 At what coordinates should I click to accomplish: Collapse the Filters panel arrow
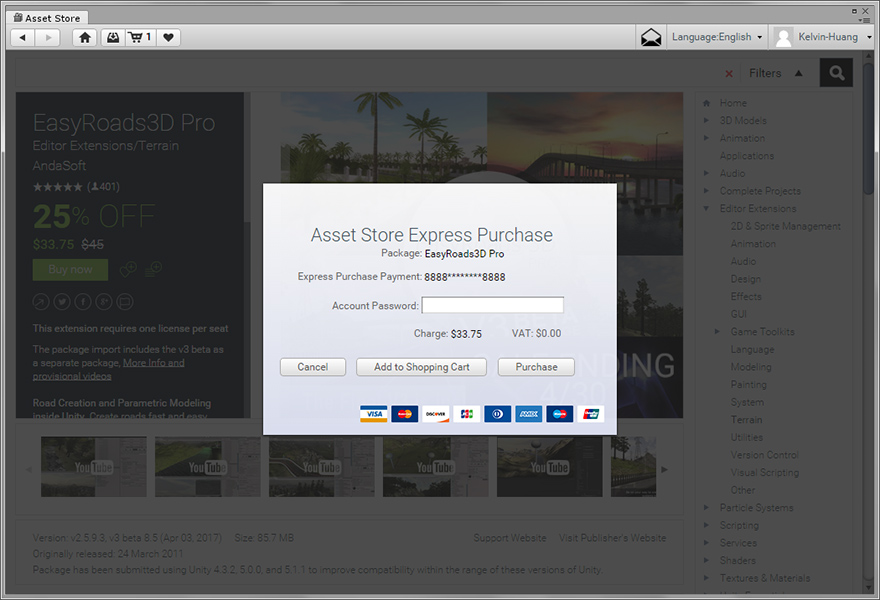pos(798,73)
